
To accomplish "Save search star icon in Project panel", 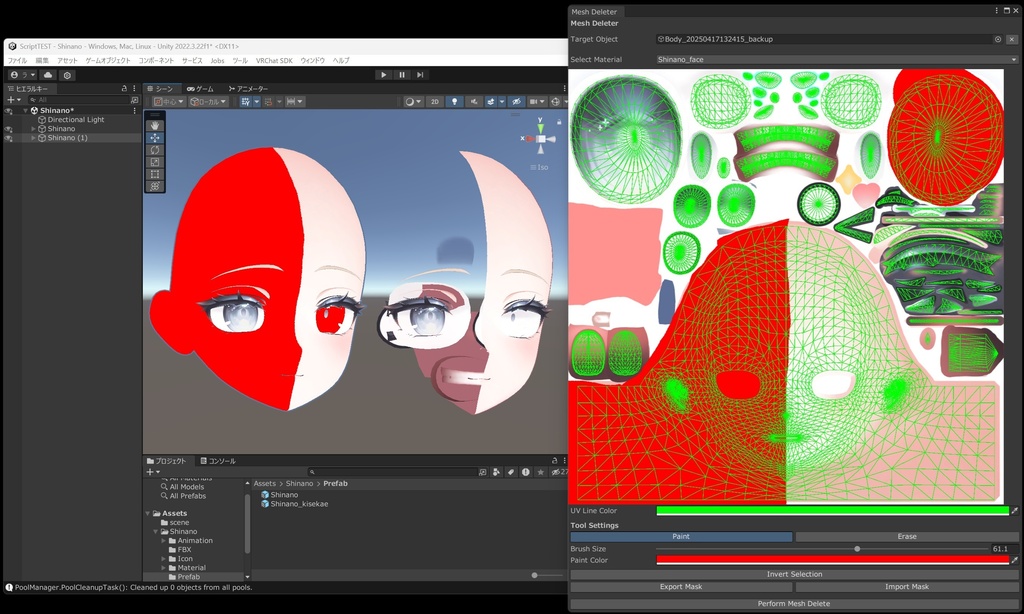I will click(540, 472).
